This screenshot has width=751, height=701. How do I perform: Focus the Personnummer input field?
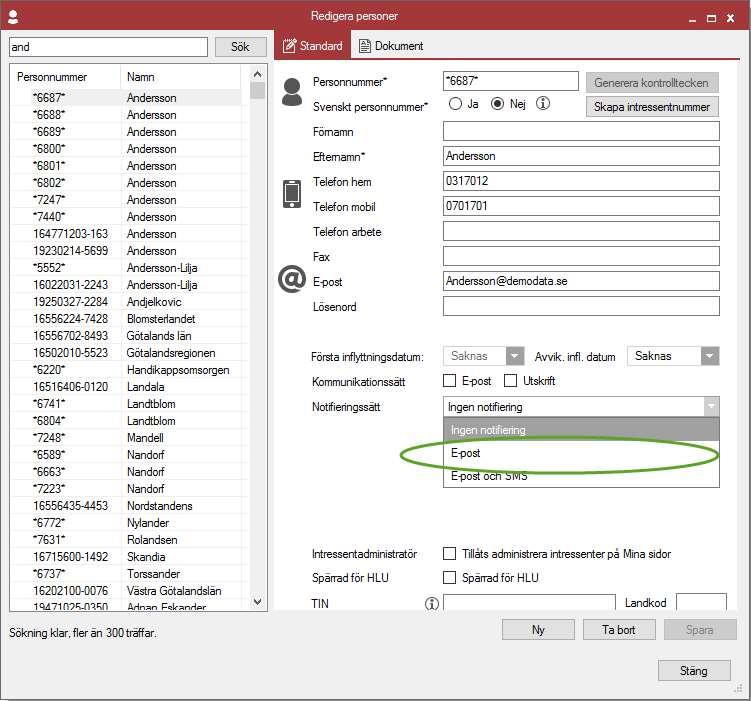point(511,81)
